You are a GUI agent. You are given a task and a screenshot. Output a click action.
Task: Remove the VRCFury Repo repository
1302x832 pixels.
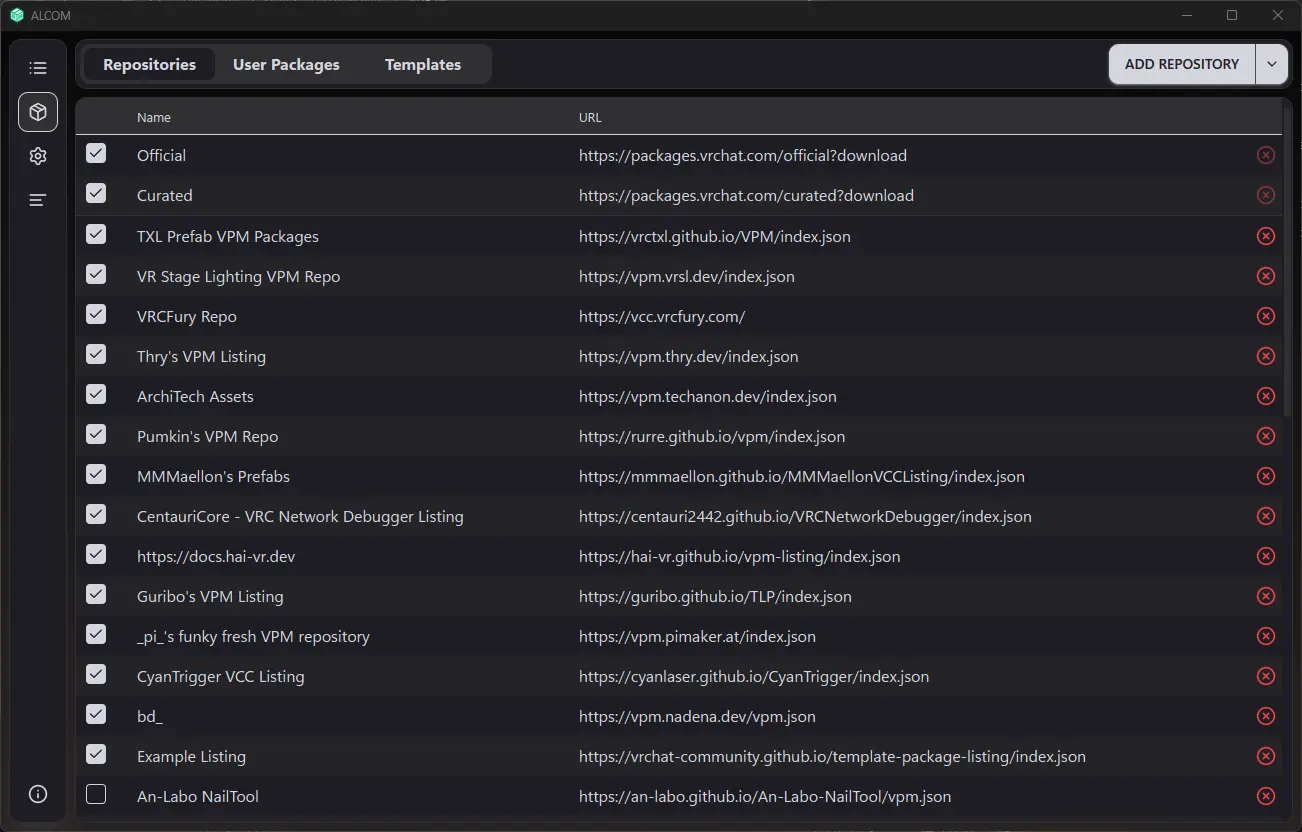click(x=1265, y=316)
